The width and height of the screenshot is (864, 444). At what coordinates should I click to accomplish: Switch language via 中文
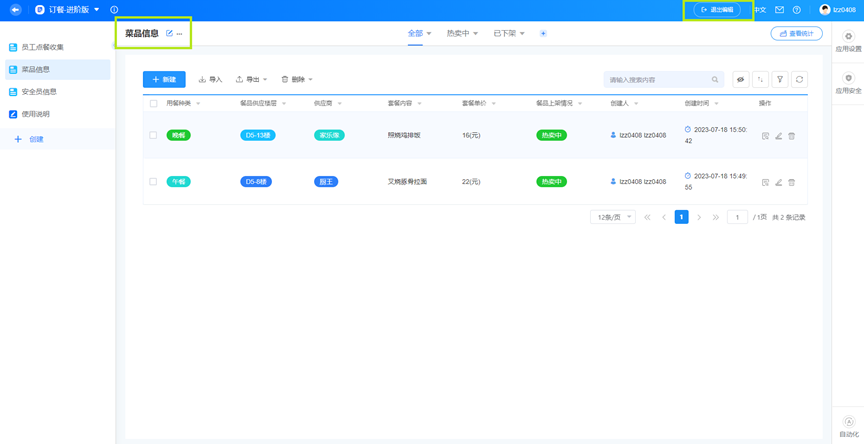[760, 10]
